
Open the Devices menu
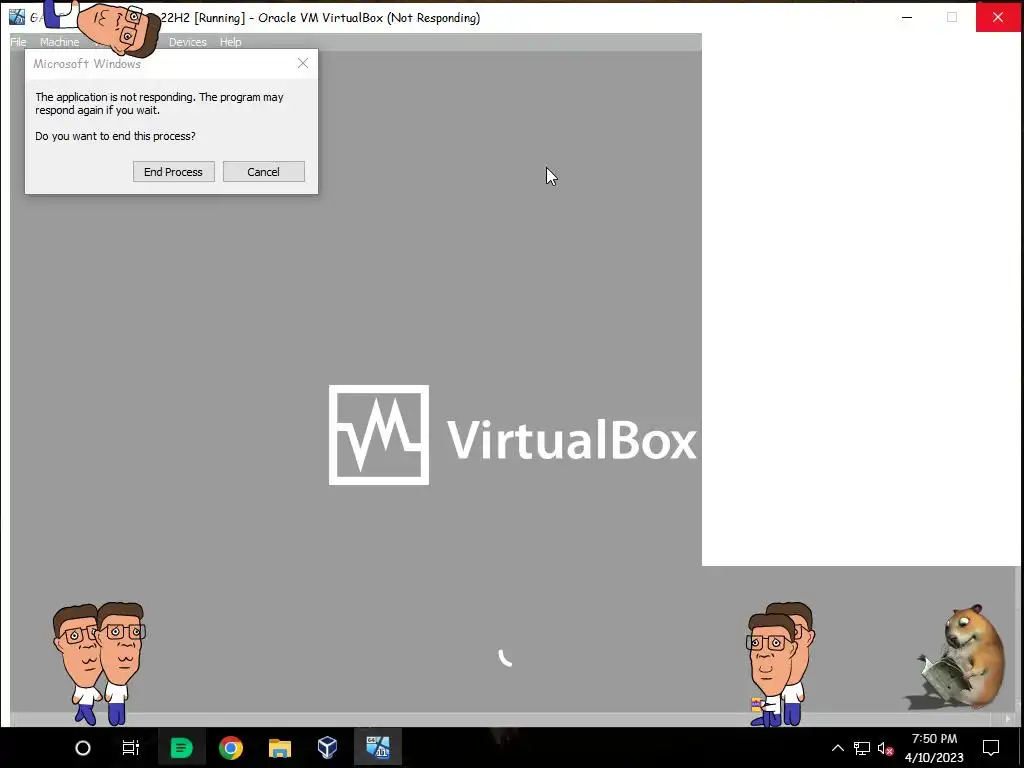coord(187,42)
